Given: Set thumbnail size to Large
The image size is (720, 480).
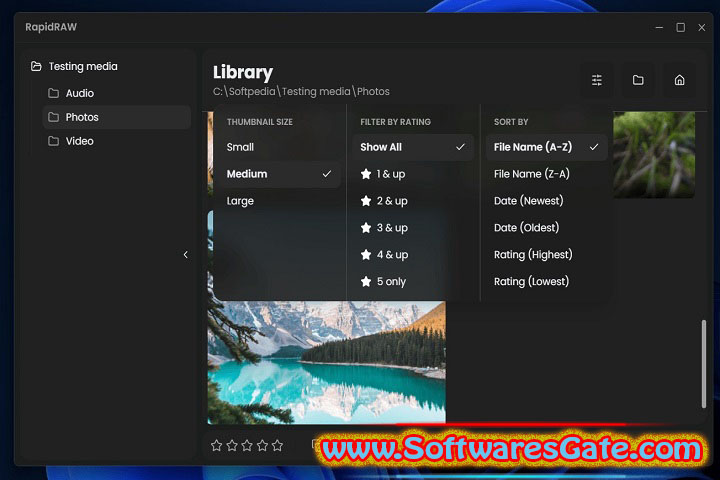Looking at the screenshot, I should (x=280, y=201).
